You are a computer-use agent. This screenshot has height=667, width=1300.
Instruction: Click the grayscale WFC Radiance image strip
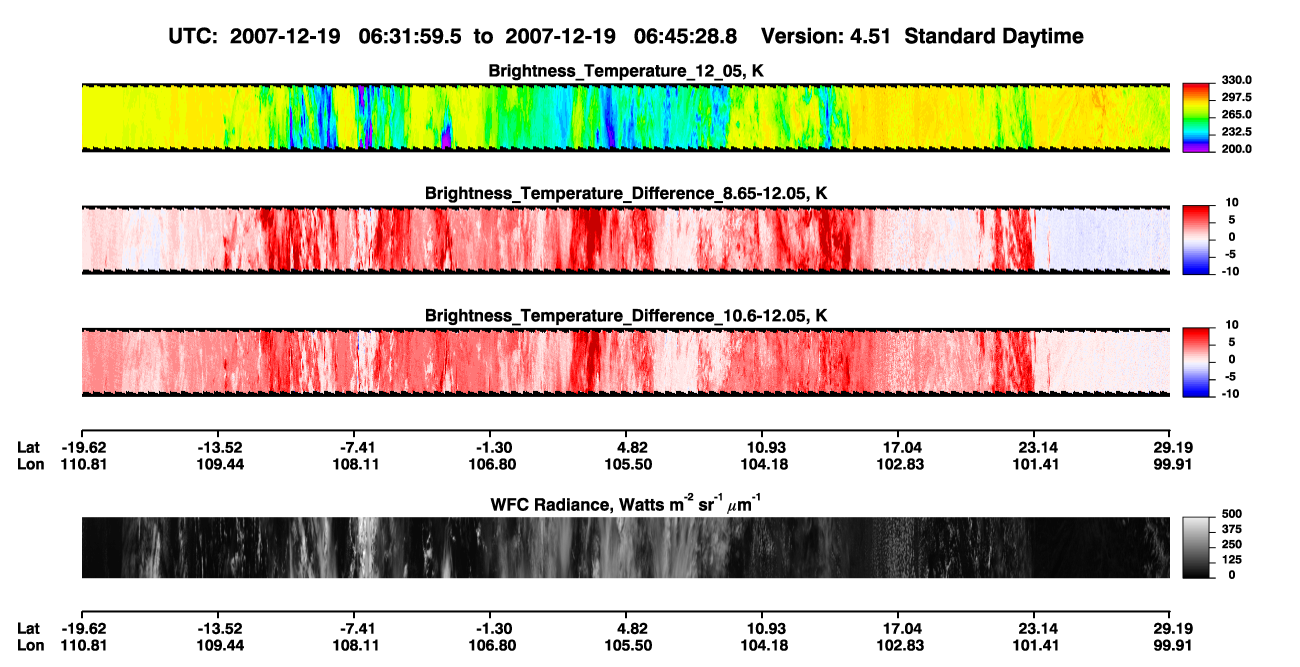pyautogui.click(x=625, y=547)
